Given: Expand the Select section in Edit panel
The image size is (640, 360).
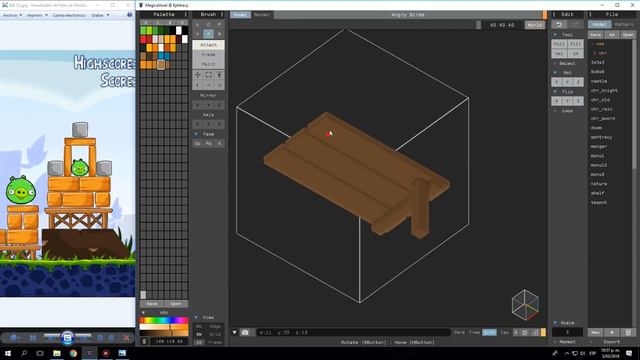Looking at the screenshot, I should point(555,64).
